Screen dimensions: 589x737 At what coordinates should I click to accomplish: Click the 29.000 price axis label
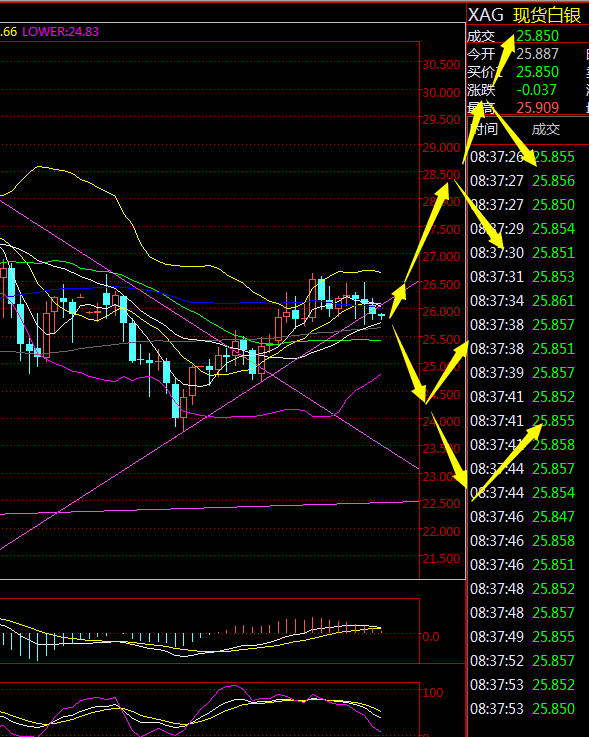pyautogui.click(x=441, y=148)
